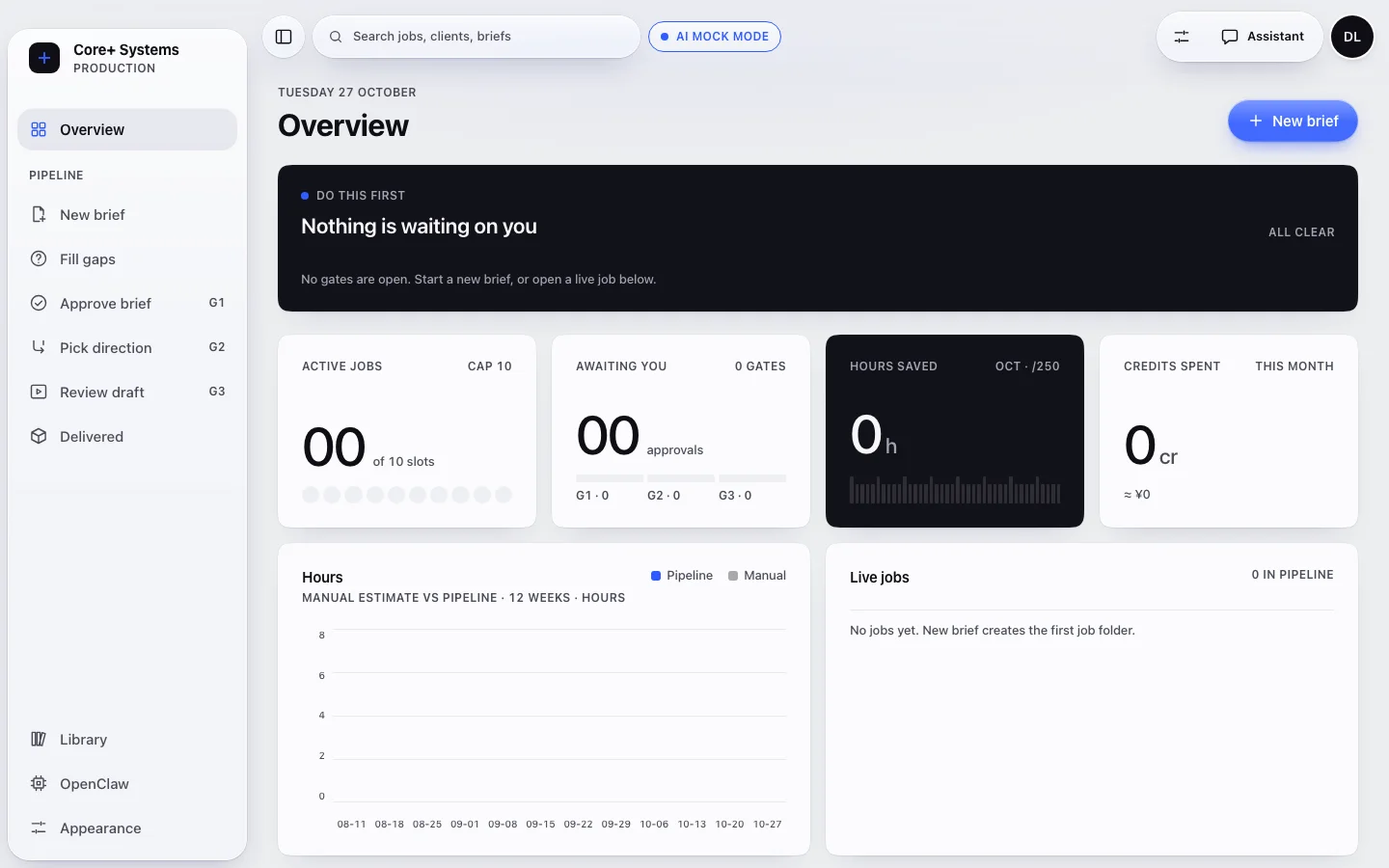Go to the Delivered section

pyautogui.click(x=127, y=436)
